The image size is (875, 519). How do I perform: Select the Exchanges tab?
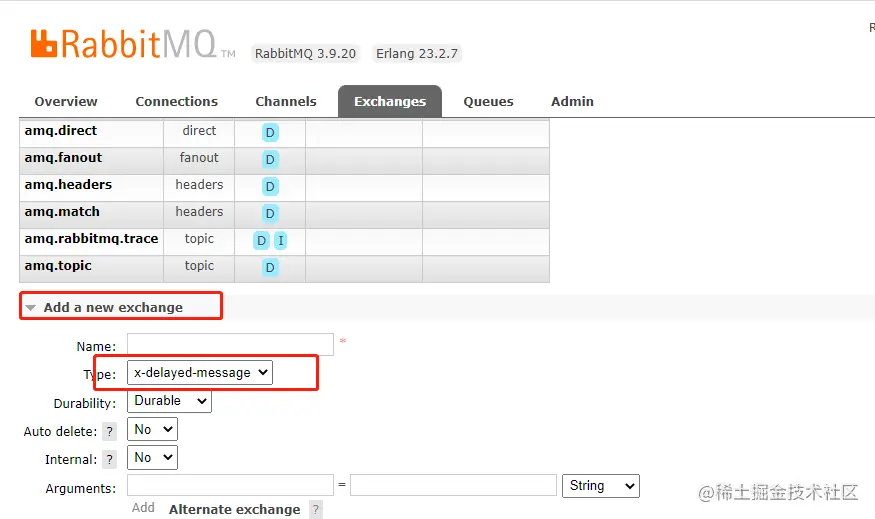[390, 102]
